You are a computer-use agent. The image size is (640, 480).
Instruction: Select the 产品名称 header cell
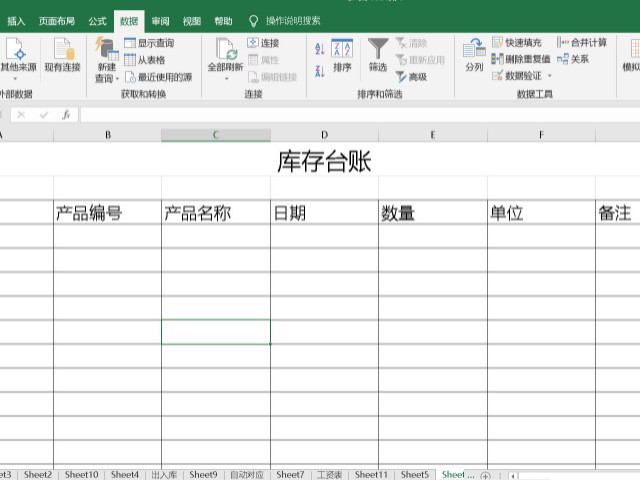pos(216,212)
